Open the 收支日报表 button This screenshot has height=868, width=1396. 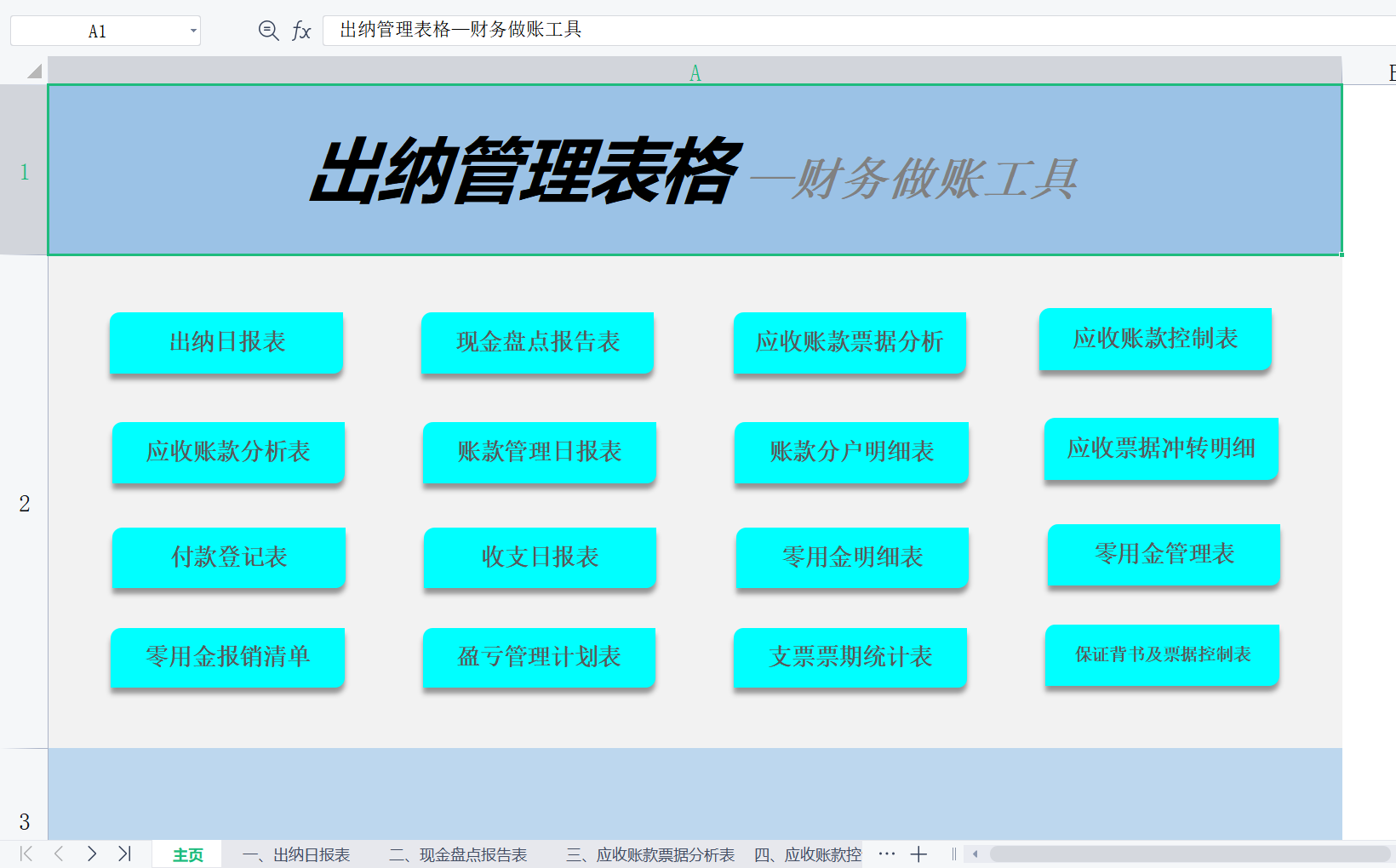(x=540, y=557)
